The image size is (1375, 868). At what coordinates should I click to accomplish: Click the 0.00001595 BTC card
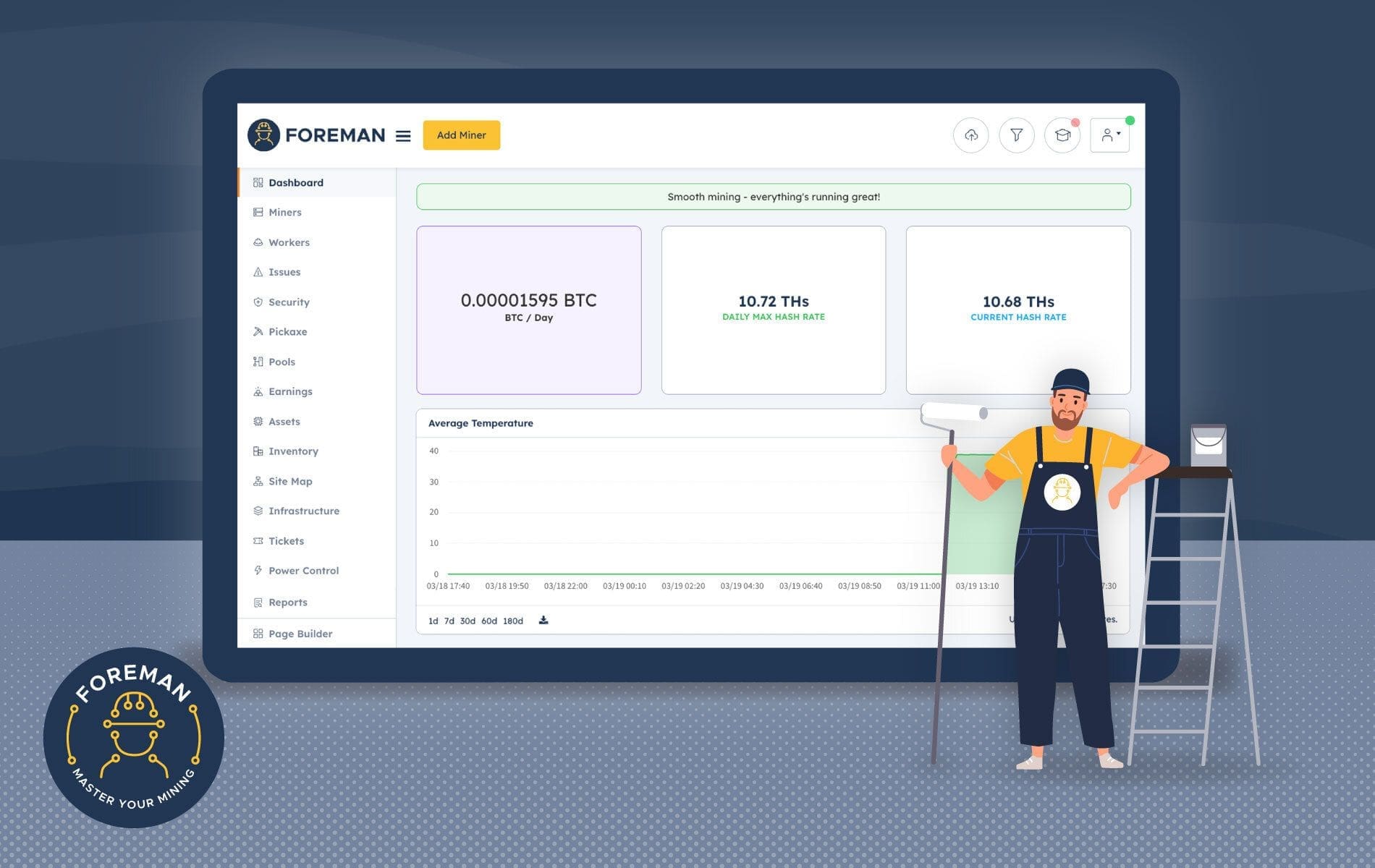(x=528, y=310)
